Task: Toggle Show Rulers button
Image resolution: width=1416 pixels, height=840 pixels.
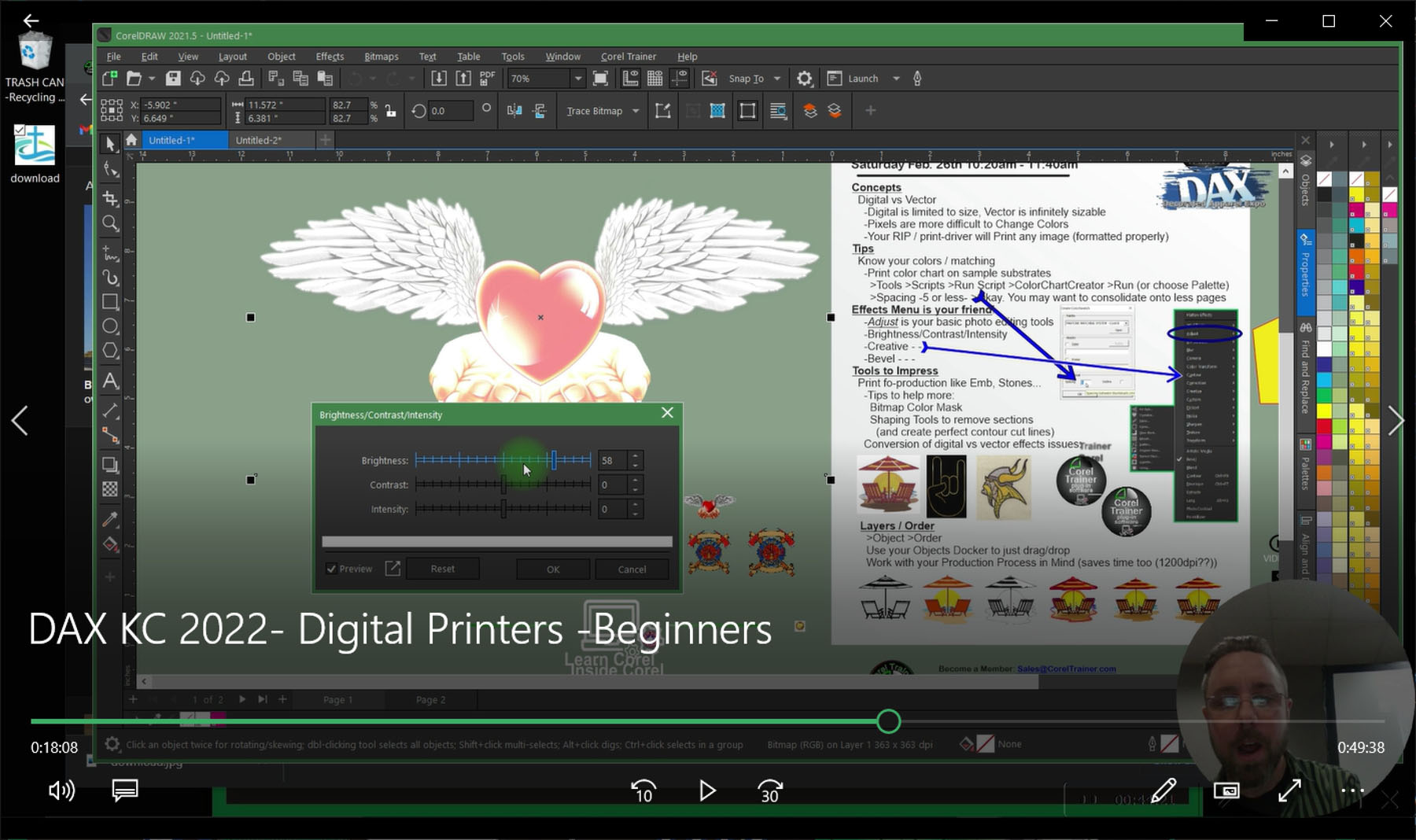Action: (x=631, y=78)
